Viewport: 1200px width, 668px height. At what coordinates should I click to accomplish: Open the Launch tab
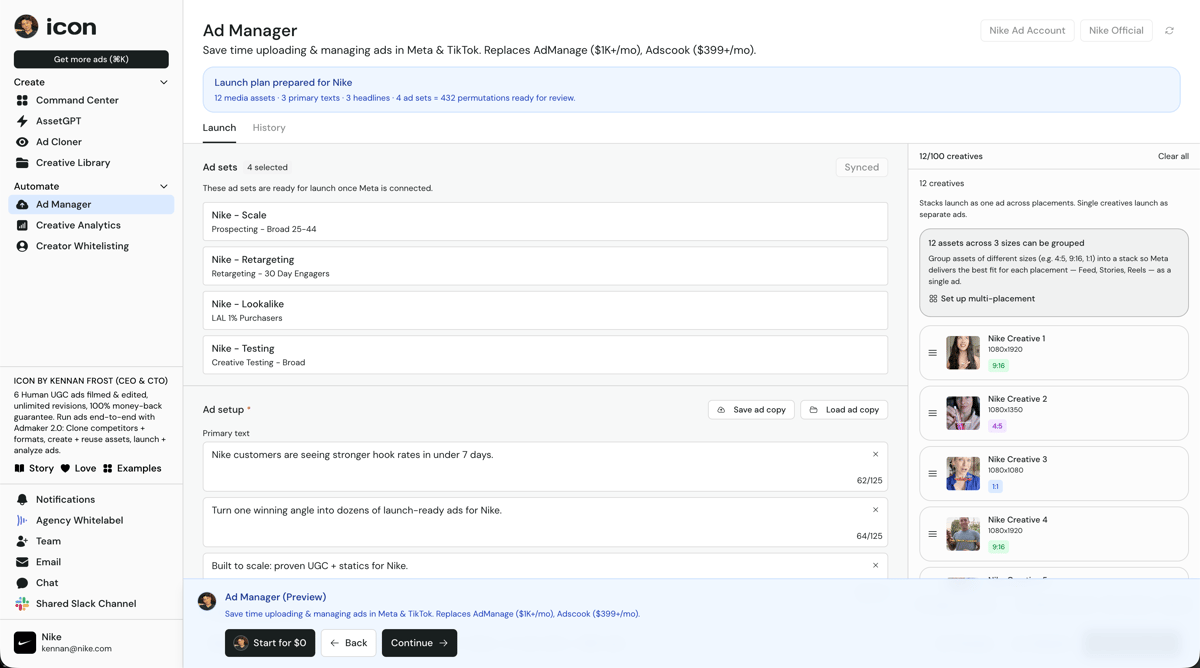click(219, 128)
